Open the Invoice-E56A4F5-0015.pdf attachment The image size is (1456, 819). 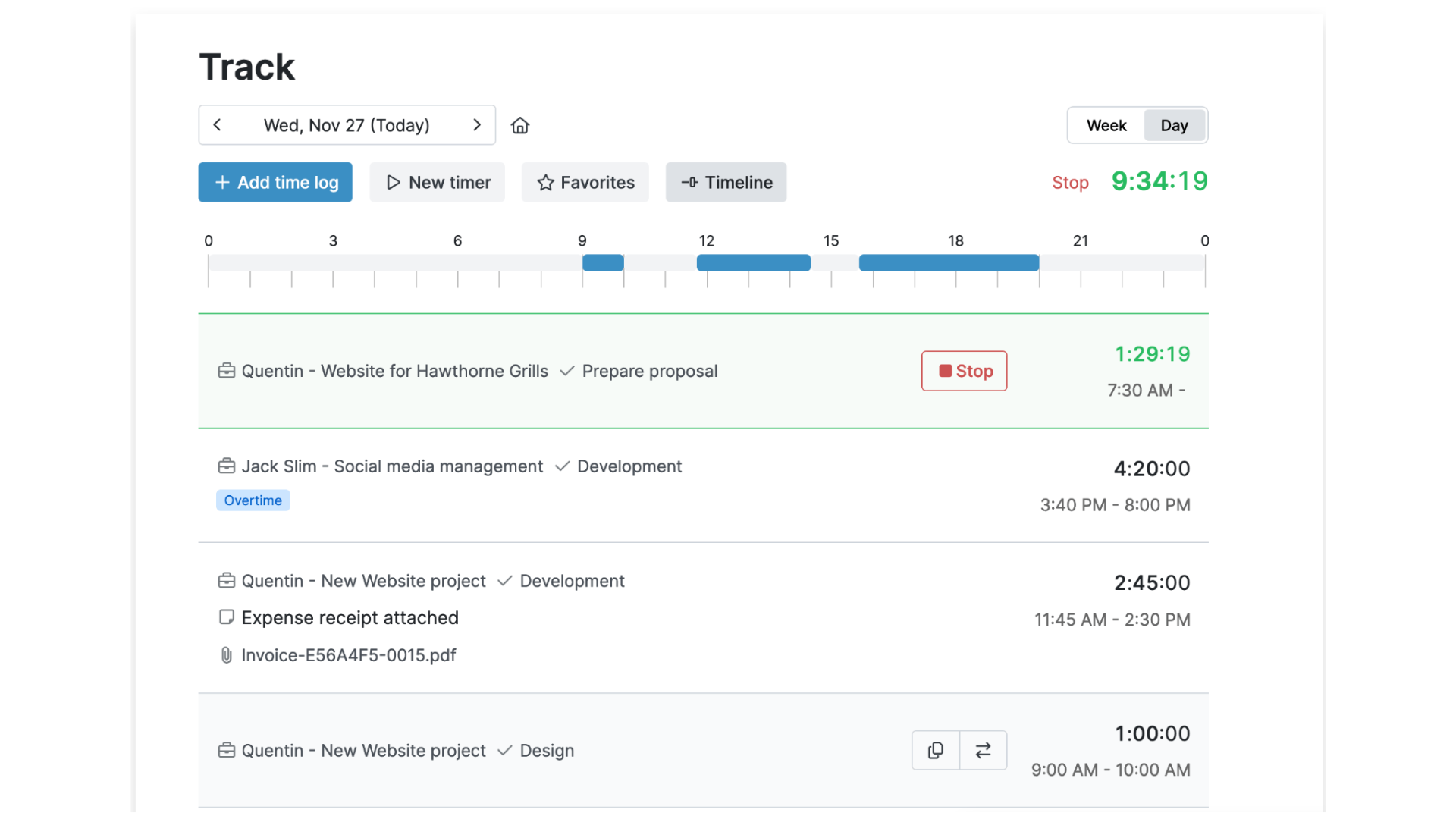(349, 655)
